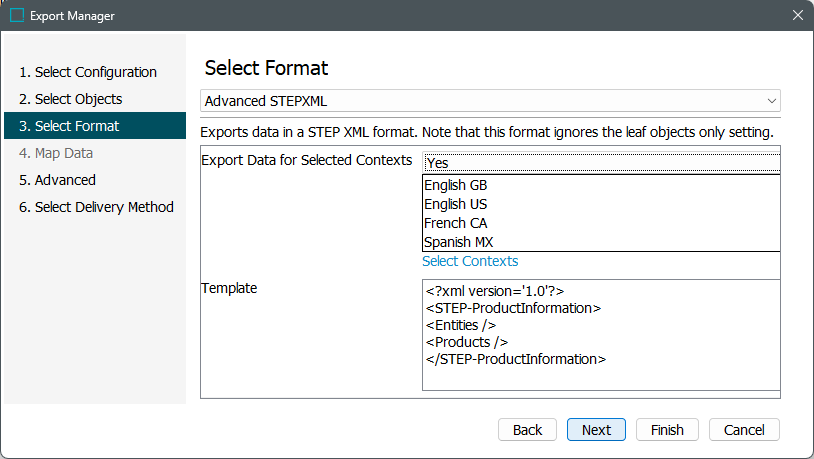
Task: Open the Export Data for Selected Contexts Yes field
Action: coord(600,162)
